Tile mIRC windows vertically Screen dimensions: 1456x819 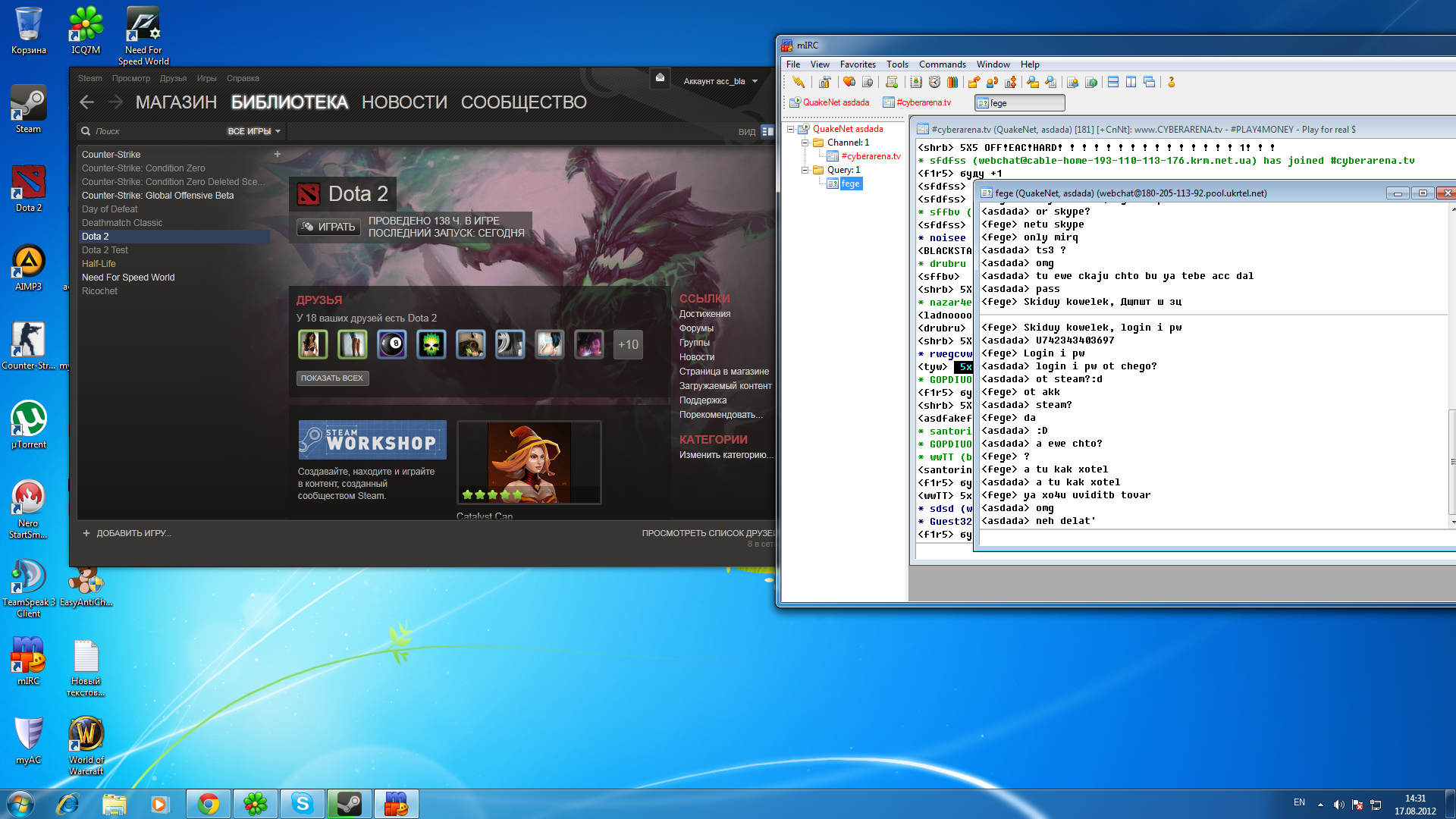1131,82
